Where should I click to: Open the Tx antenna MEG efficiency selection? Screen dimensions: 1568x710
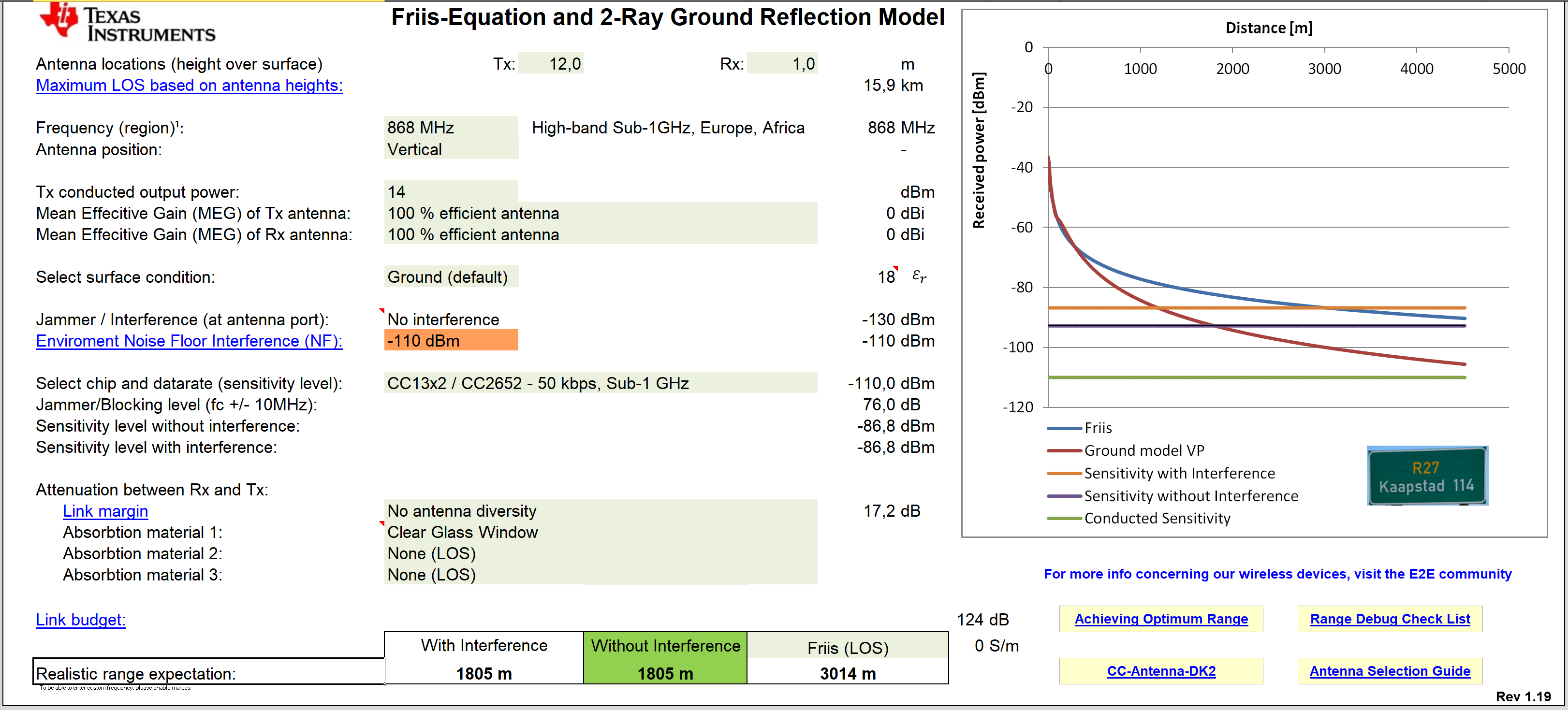tap(601, 213)
